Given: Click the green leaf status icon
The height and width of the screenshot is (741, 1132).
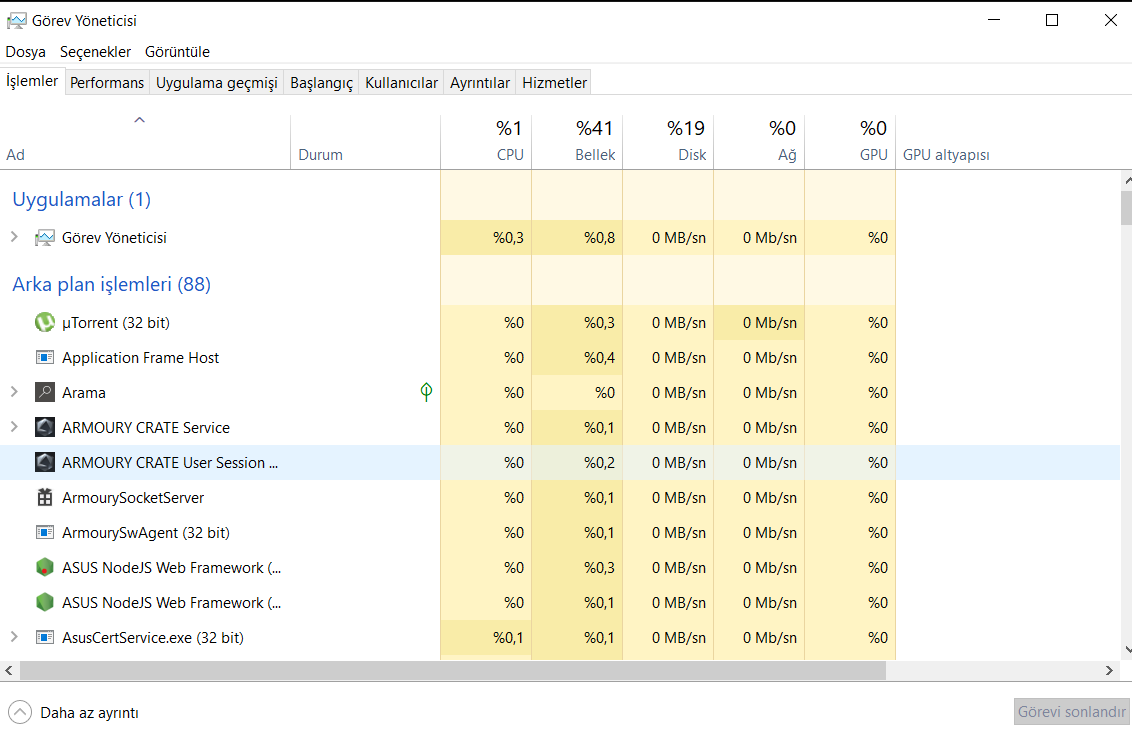Looking at the screenshot, I should click(x=427, y=392).
